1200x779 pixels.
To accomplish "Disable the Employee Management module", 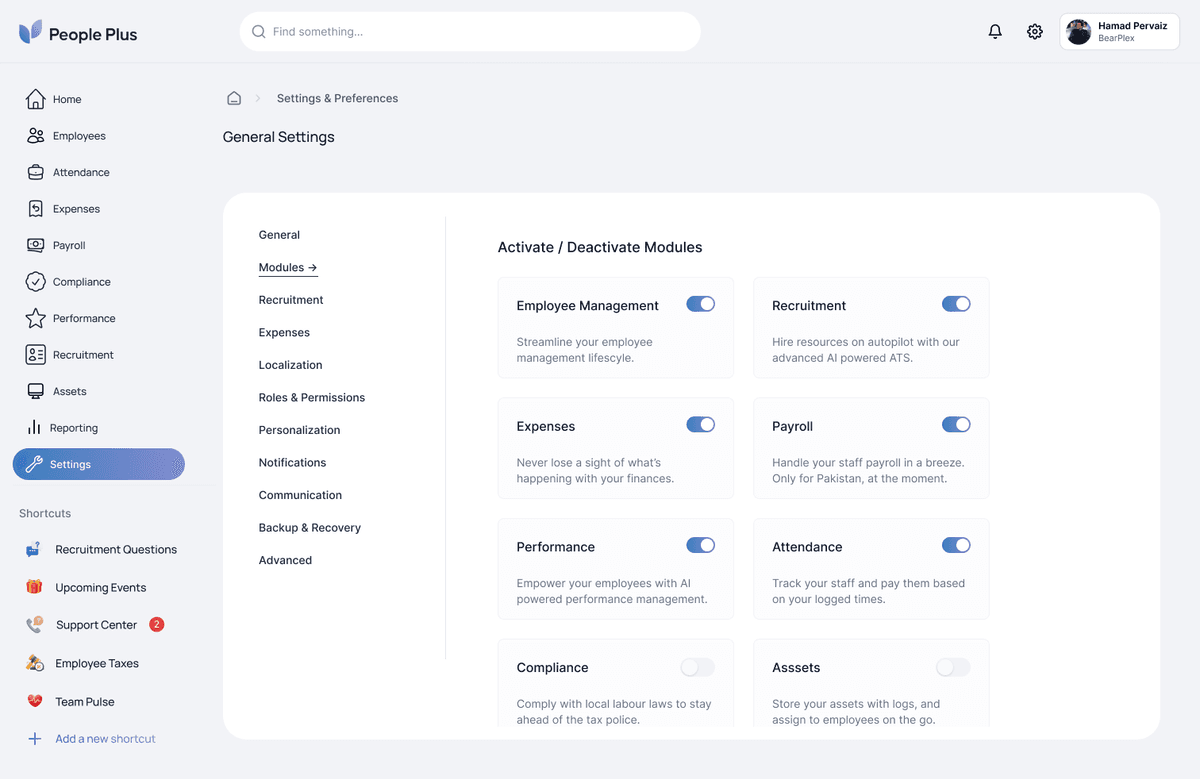I will (701, 304).
